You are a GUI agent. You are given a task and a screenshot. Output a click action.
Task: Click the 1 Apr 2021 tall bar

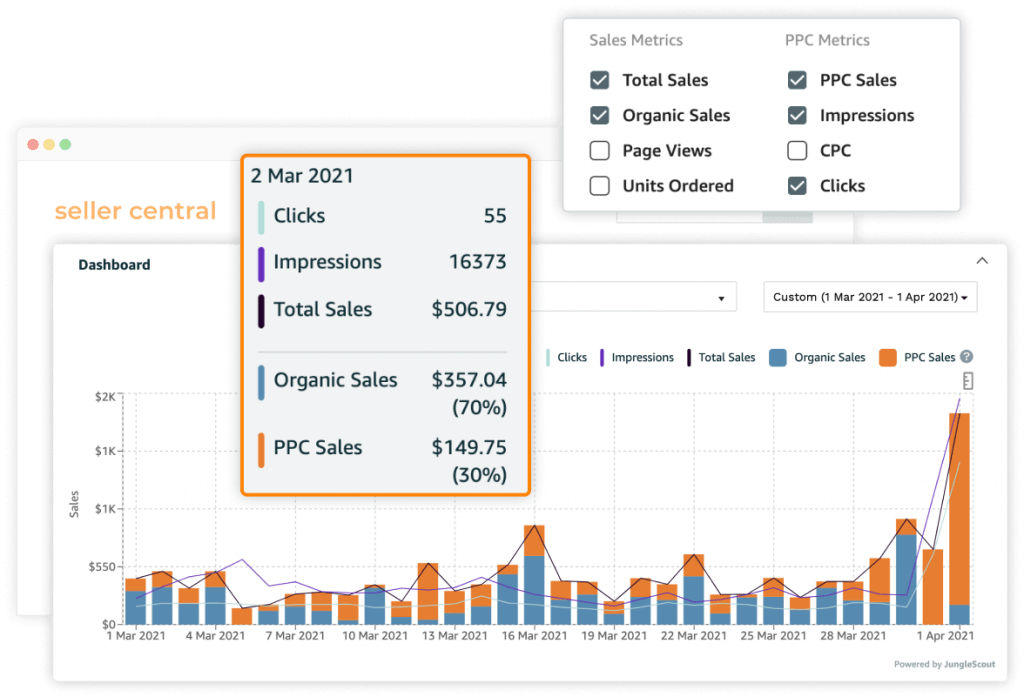(x=959, y=518)
